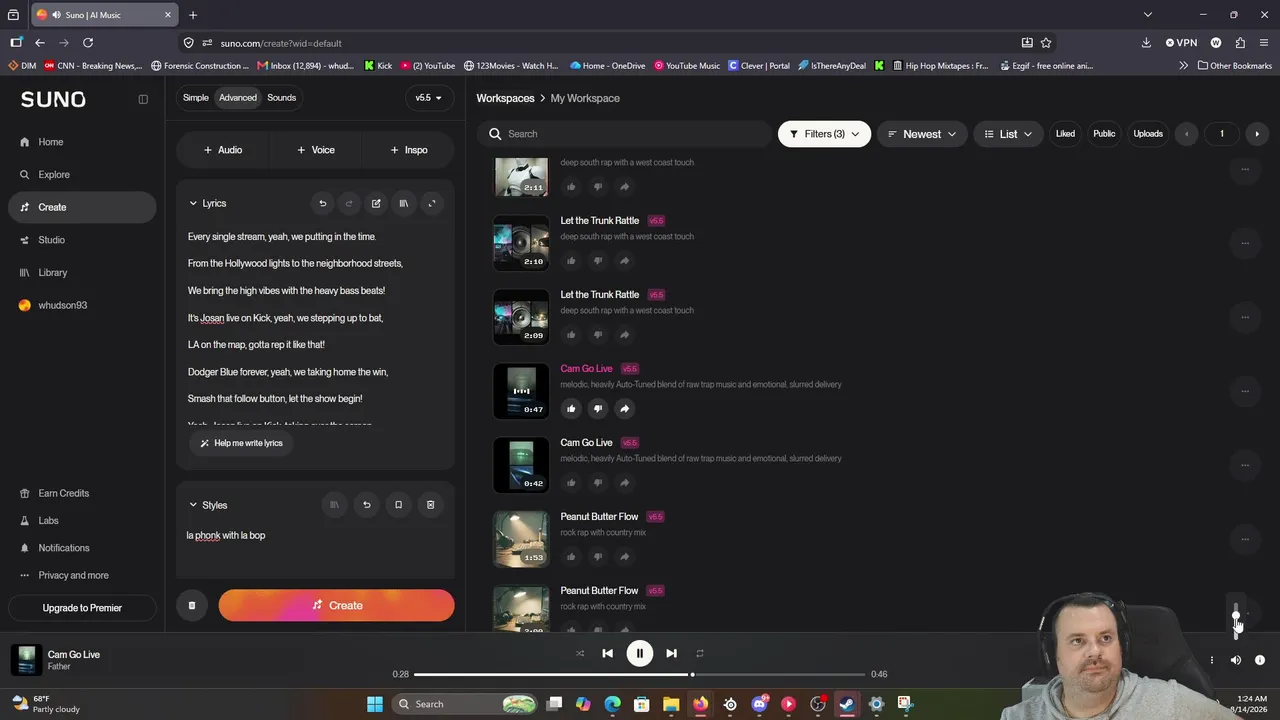
Task: Open the first Peanut Butter Flow thumbnail
Action: coord(521,539)
